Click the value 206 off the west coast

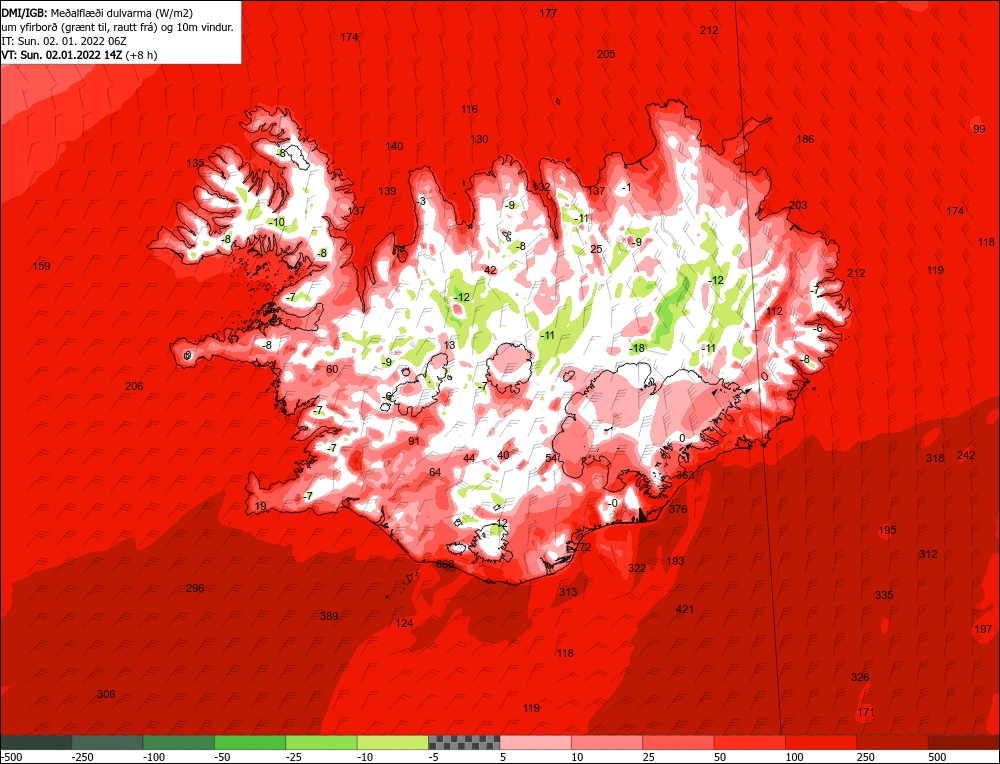(134, 386)
